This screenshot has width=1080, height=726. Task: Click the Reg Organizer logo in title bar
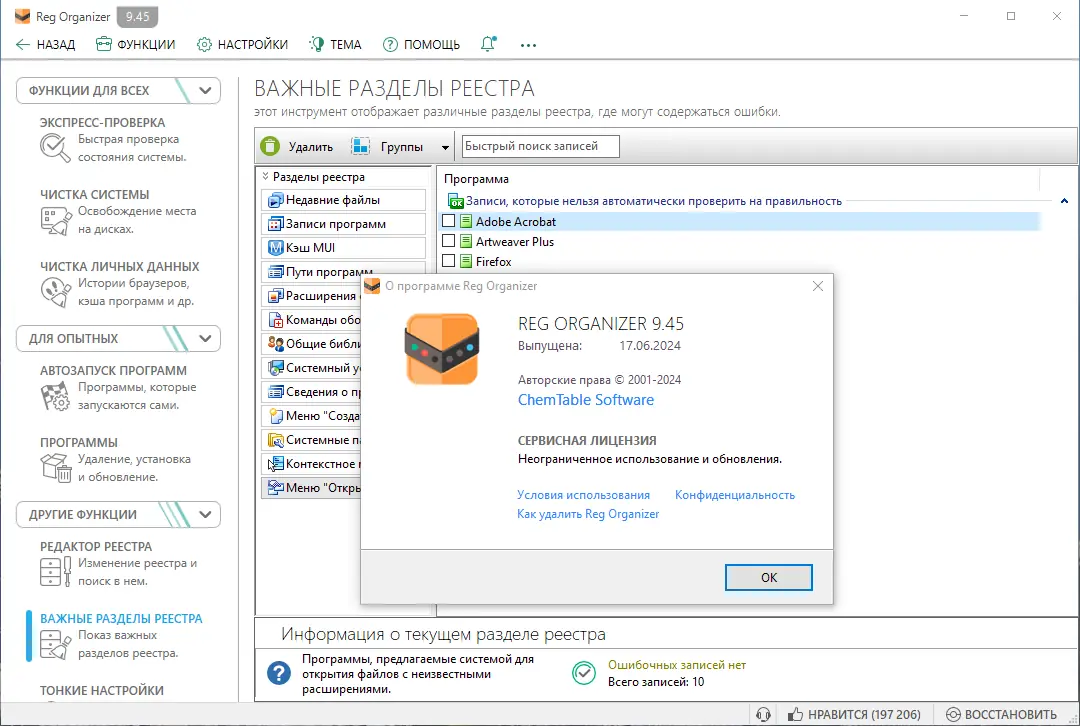[x=22, y=16]
